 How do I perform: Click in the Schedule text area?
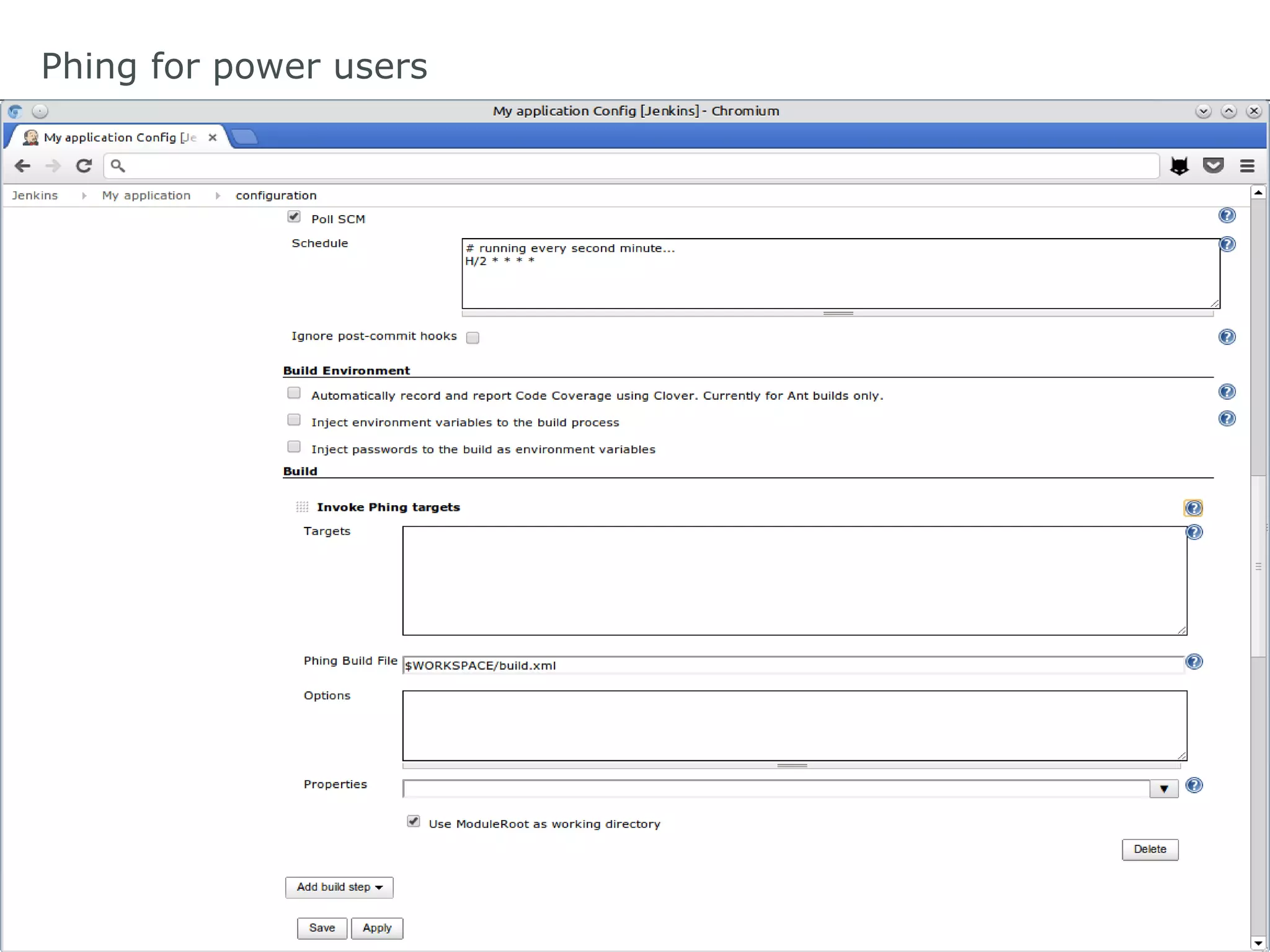pyautogui.click(x=841, y=273)
